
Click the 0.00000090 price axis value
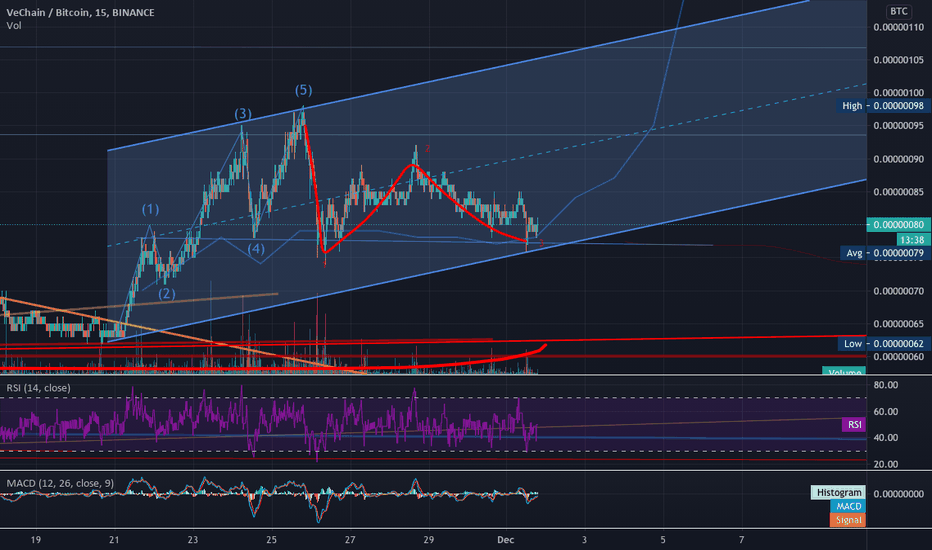click(899, 159)
